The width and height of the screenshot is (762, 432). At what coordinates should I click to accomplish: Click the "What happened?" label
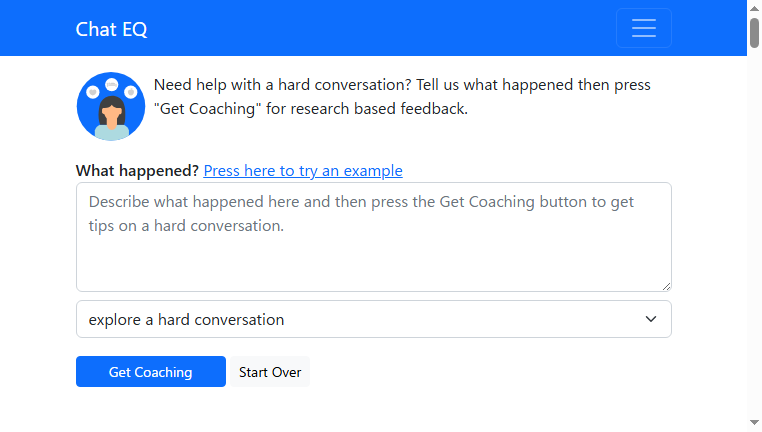pyautogui.click(x=137, y=171)
